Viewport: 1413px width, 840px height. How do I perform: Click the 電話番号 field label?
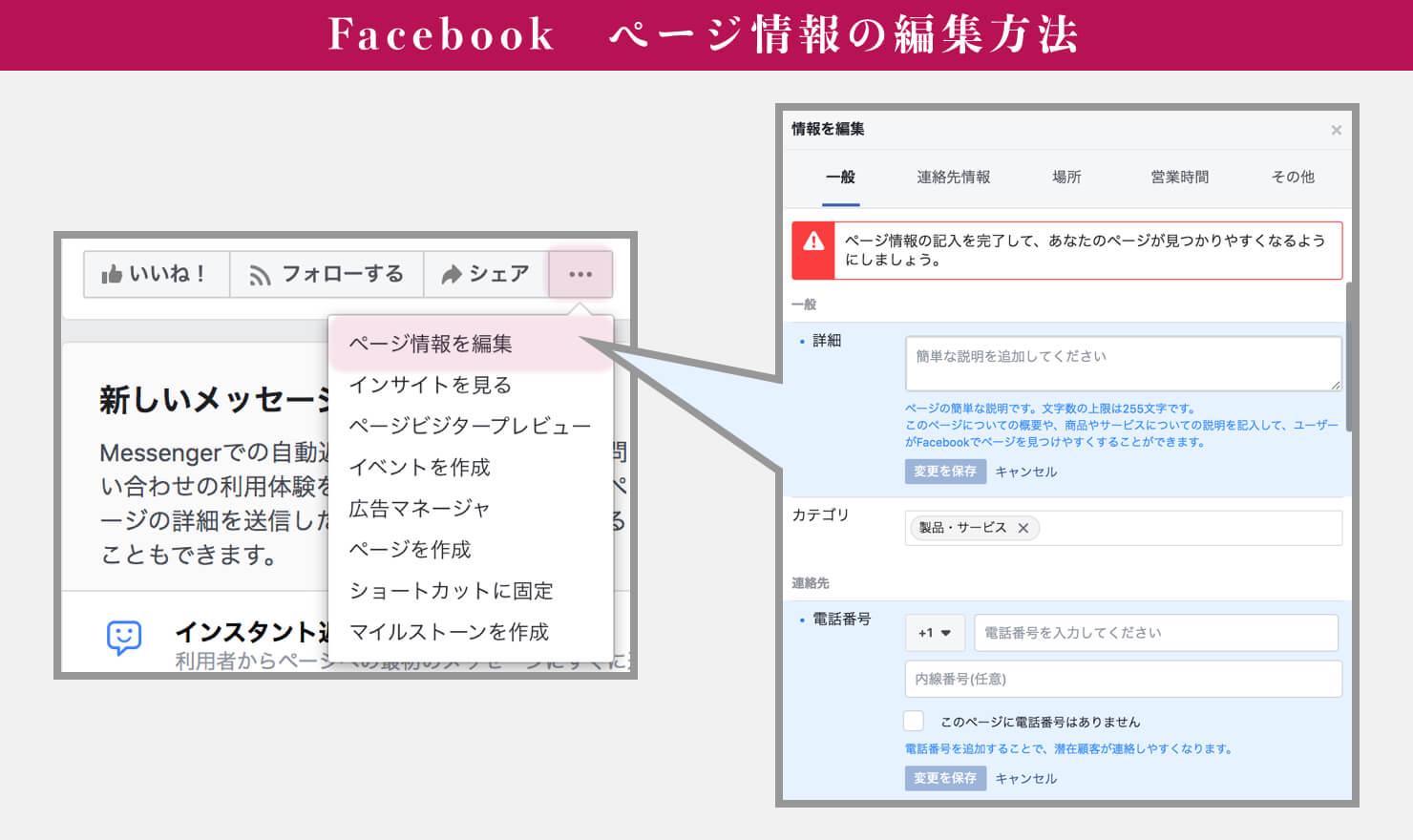[841, 619]
